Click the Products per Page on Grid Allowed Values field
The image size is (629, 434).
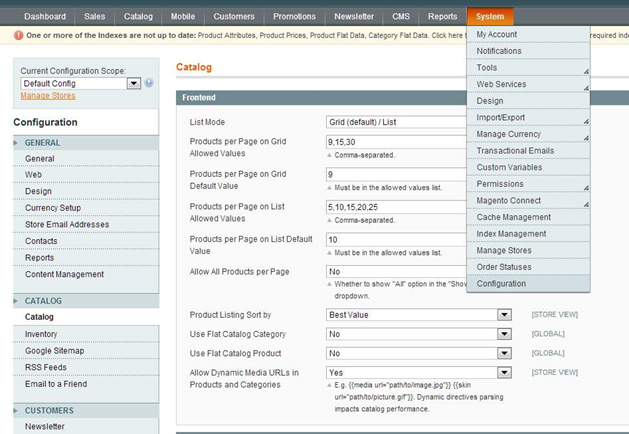click(x=396, y=142)
